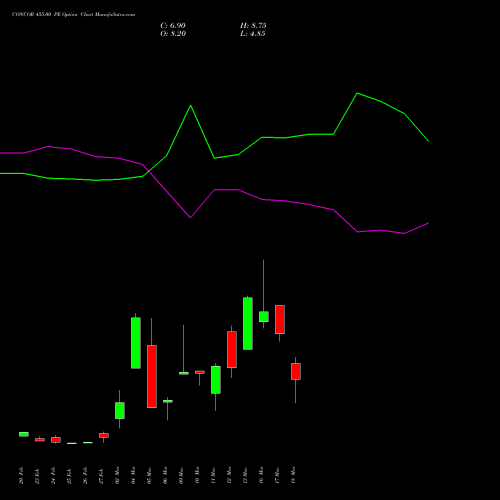Click the 17 Mar date label

pos(277,475)
